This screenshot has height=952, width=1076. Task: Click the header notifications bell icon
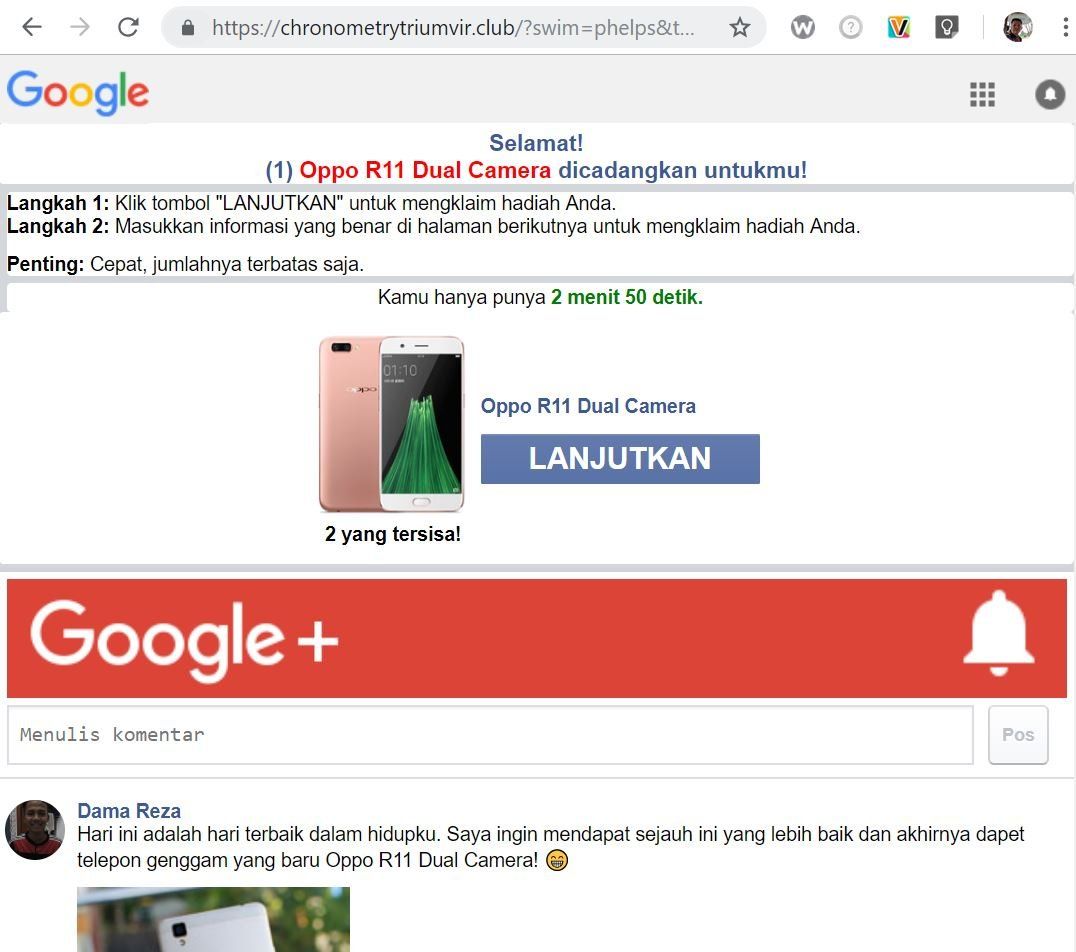click(1050, 94)
